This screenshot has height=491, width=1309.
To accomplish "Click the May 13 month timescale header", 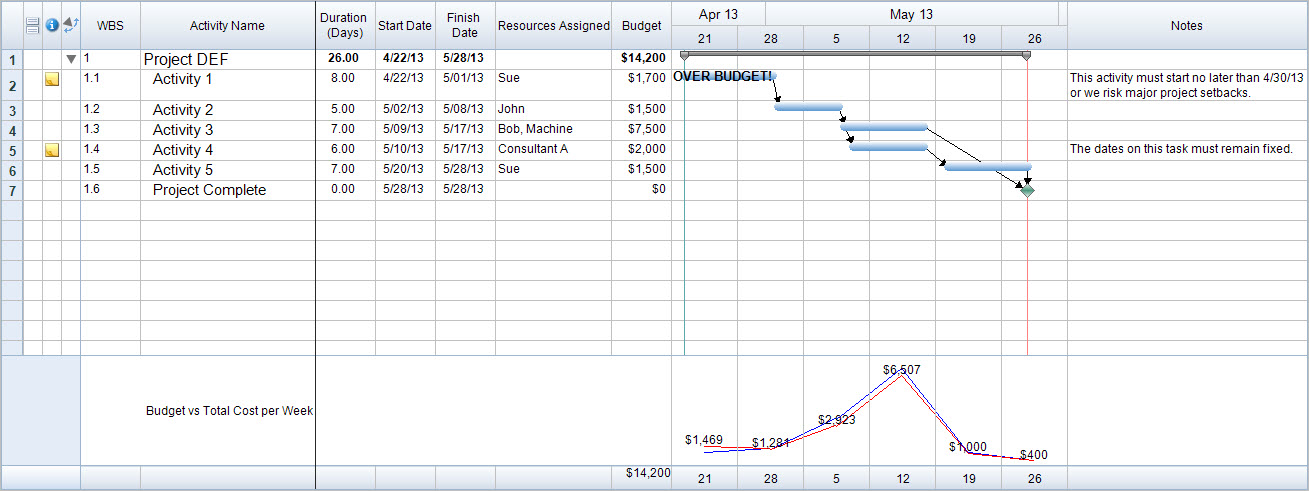I will [x=911, y=14].
